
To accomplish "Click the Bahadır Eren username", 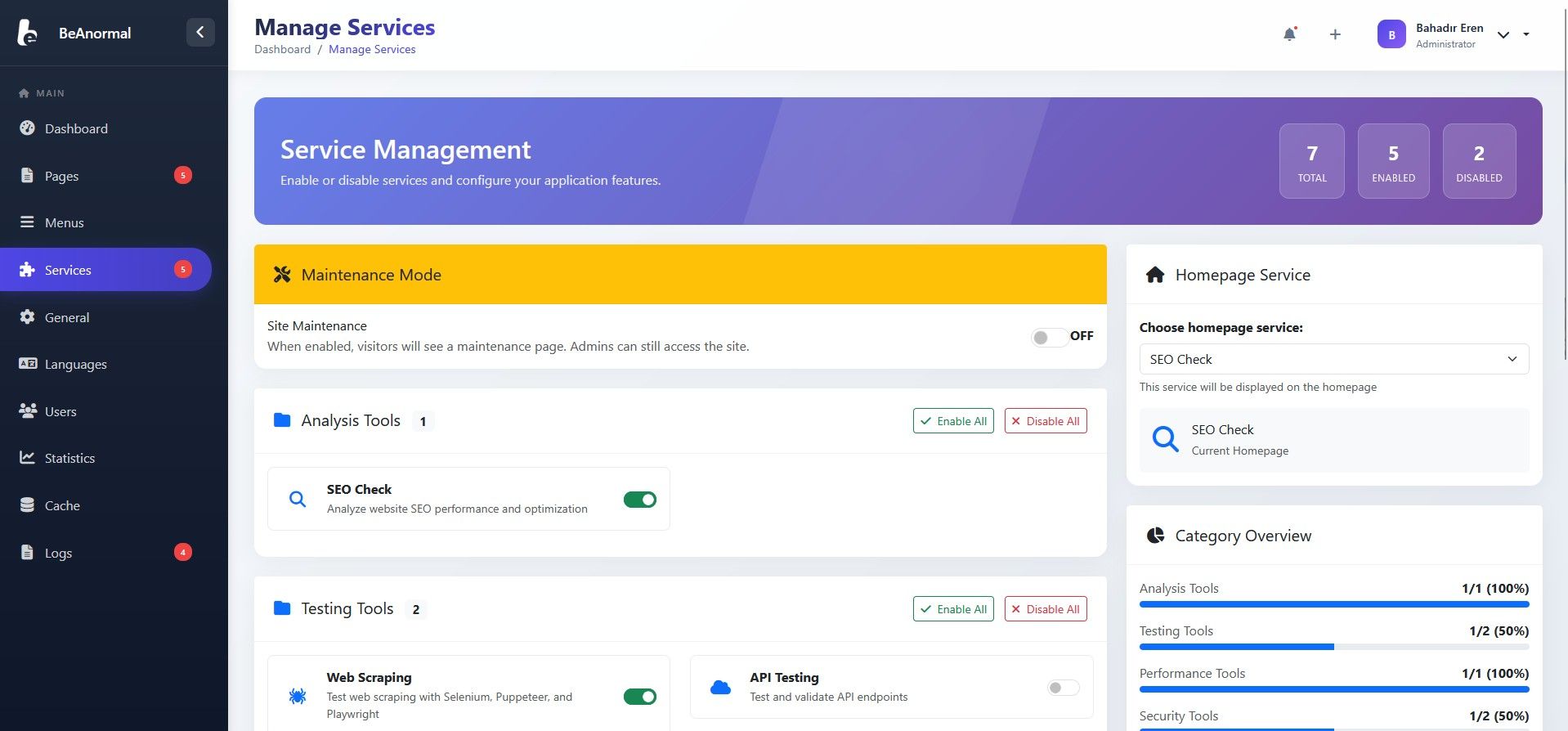I will point(1449,28).
